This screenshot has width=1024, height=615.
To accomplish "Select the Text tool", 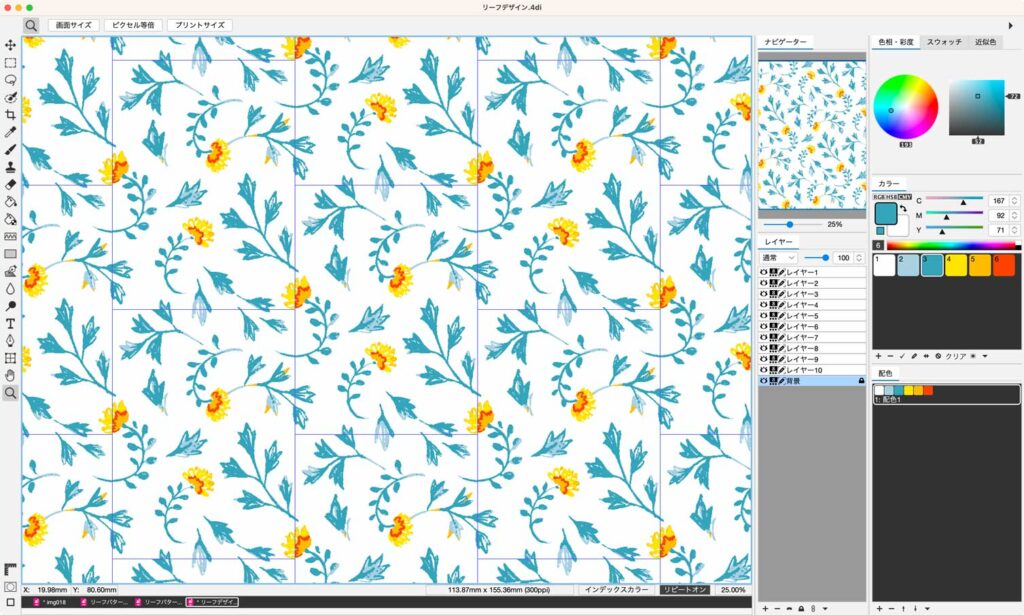I will tap(10, 323).
